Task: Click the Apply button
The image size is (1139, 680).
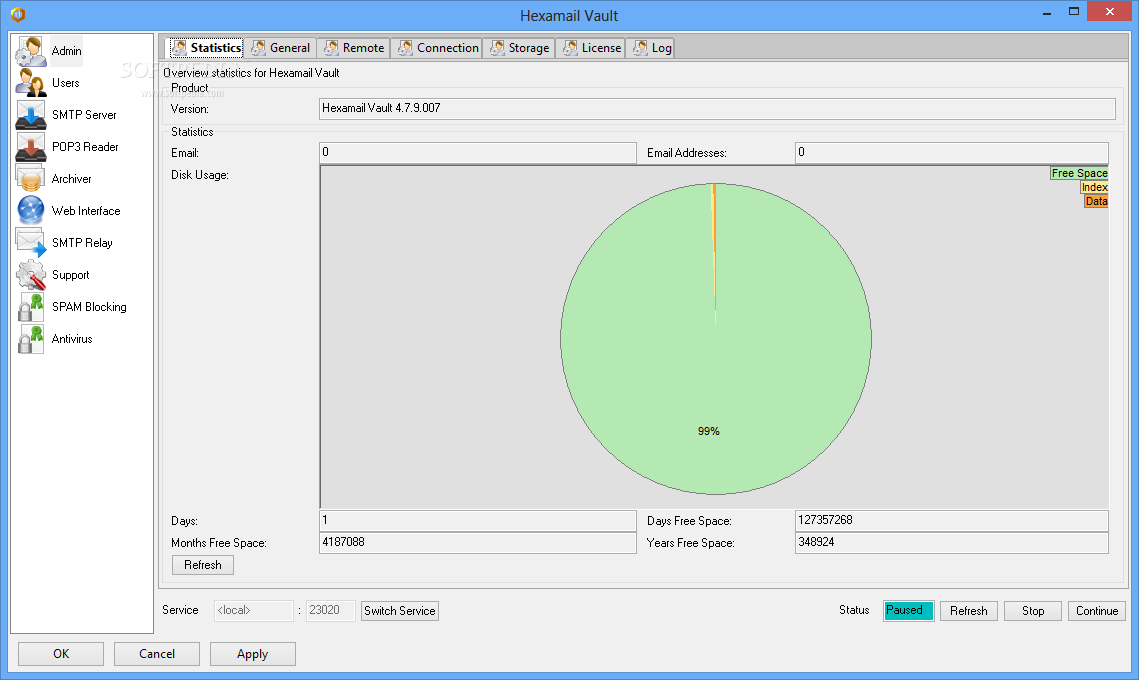Action: [253, 654]
